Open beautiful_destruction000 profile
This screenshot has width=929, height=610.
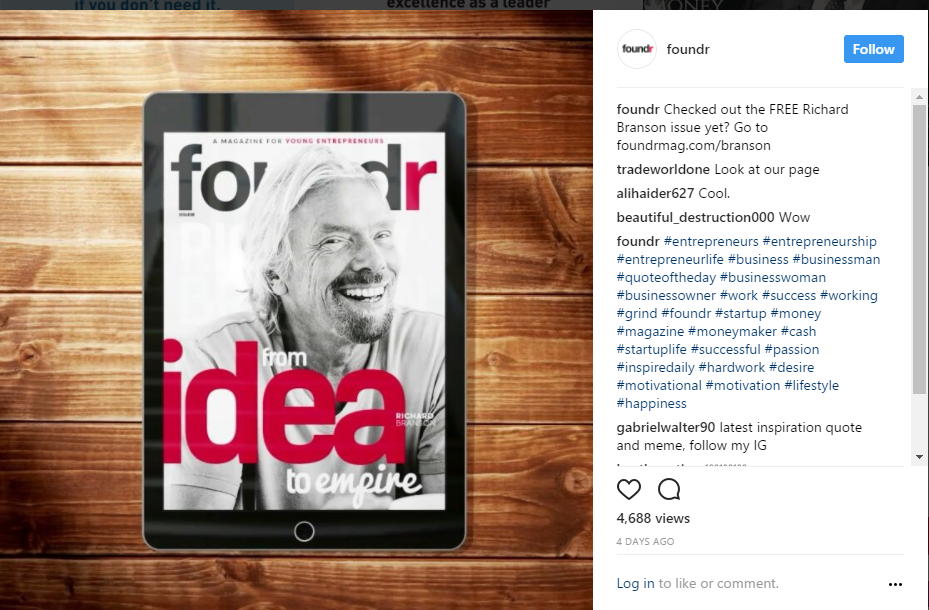696,217
